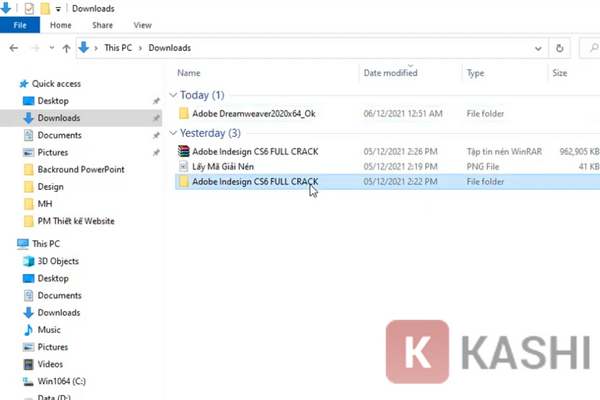Refresh the Downloads folder view
The width and height of the screenshot is (600, 400).
pos(559,48)
